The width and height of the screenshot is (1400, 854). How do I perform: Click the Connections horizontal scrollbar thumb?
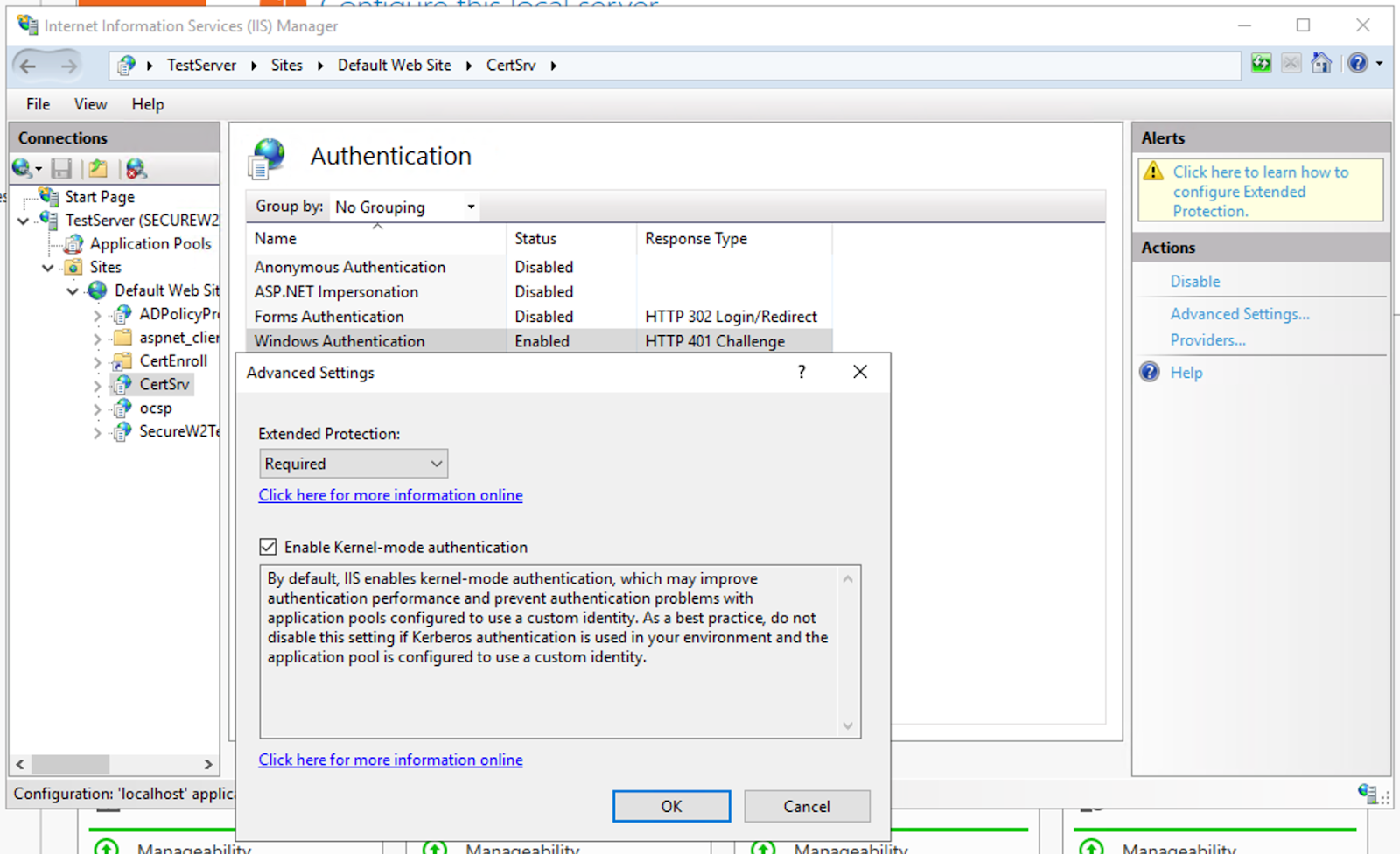pyautogui.click(x=70, y=764)
